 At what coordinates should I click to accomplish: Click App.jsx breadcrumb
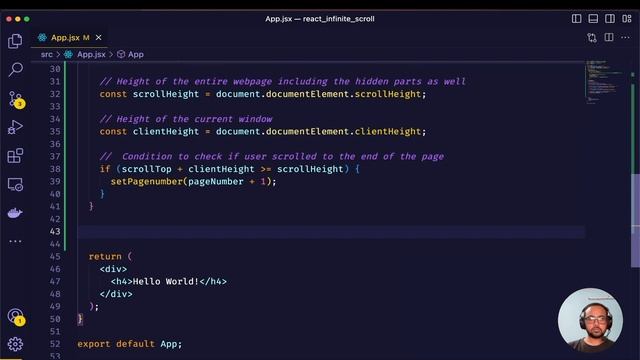tap(91, 54)
